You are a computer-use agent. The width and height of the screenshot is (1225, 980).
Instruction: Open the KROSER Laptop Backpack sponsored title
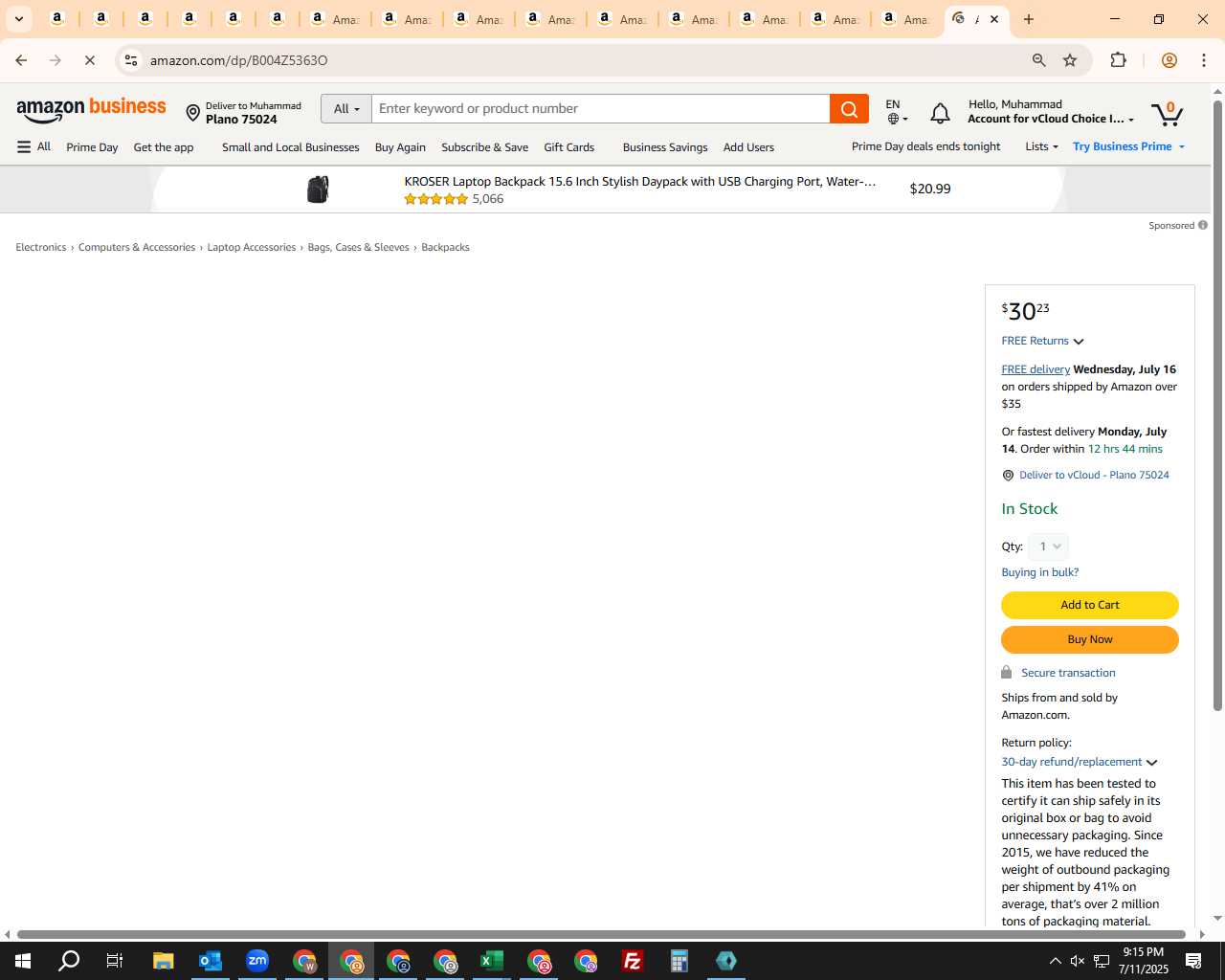coord(639,181)
